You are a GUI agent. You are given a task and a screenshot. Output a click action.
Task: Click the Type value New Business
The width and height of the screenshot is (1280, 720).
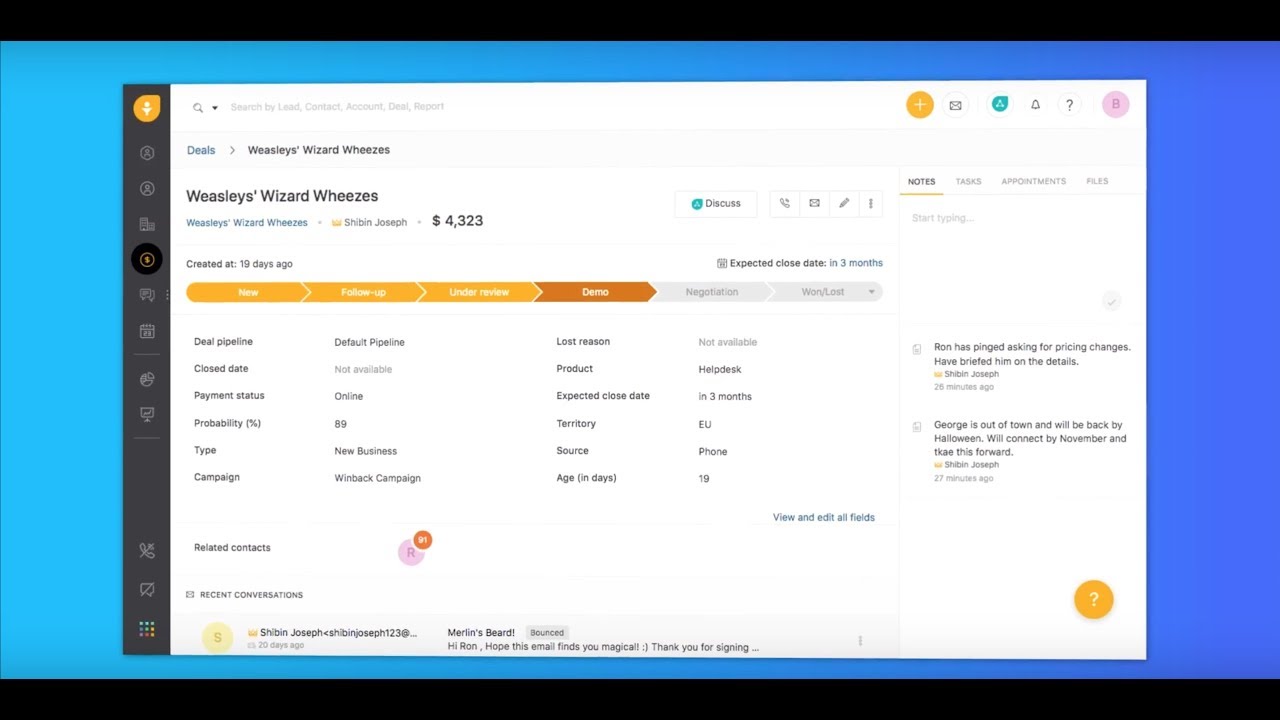click(365, 451)
